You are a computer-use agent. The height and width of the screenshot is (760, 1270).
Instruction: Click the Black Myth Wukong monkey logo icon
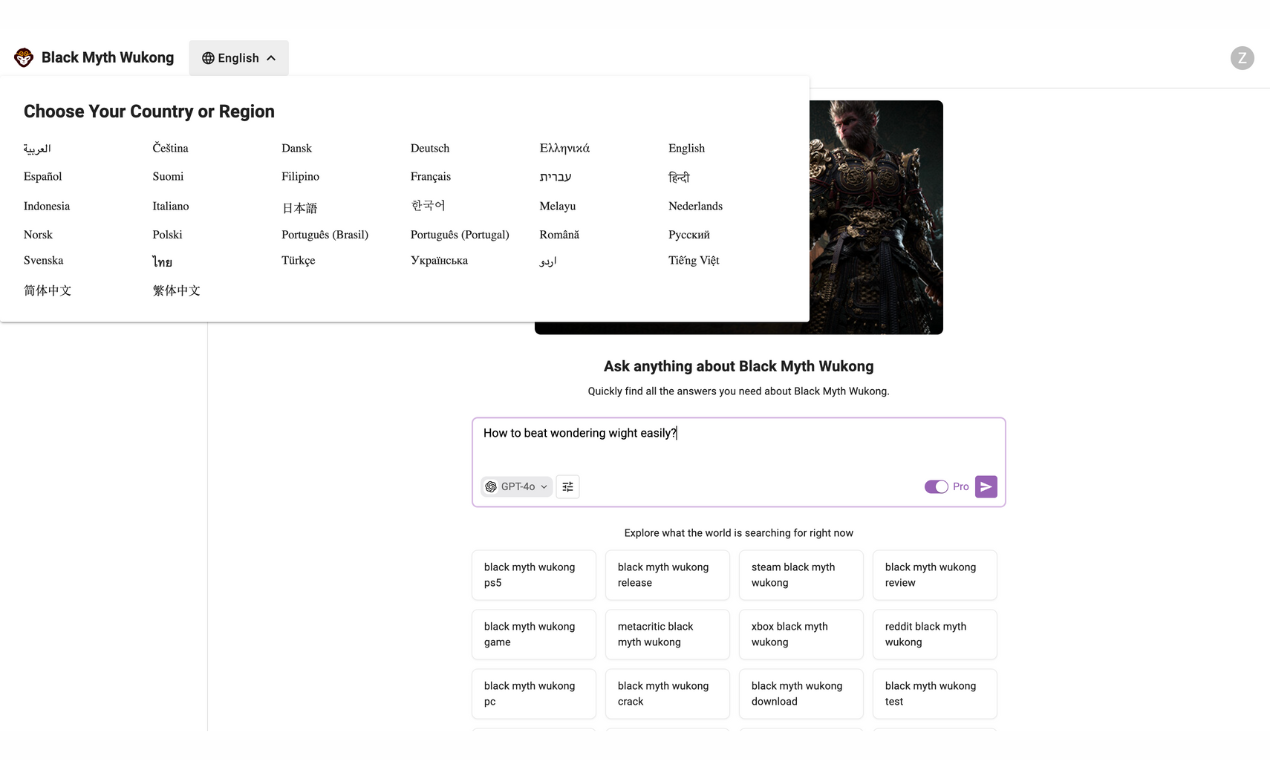pos(24,58)
